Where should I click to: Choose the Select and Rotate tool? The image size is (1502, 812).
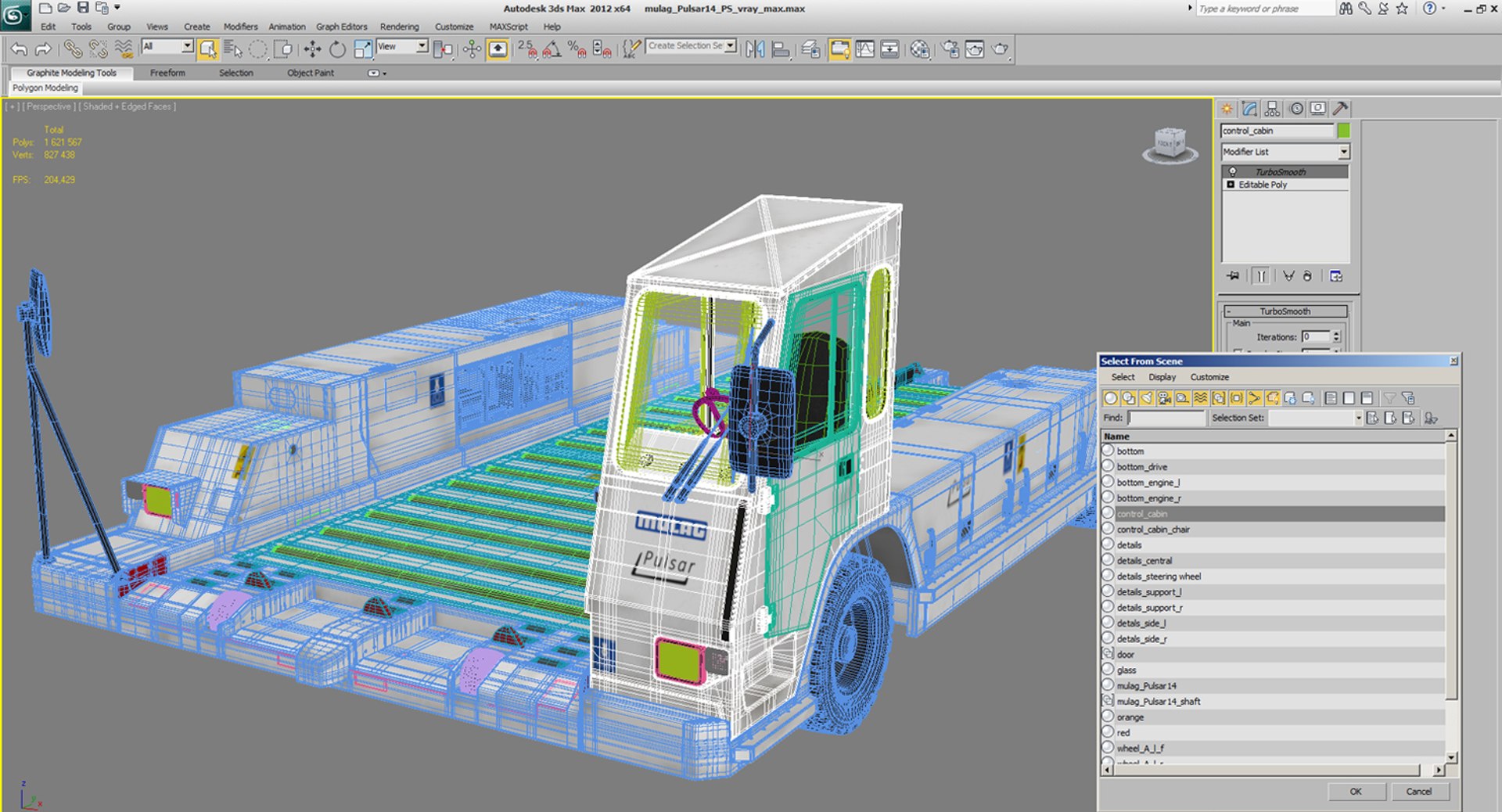coord(337,49)
